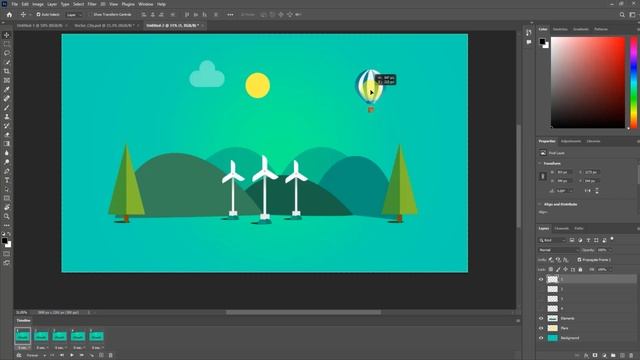The width and height of the screenshot is (640, 360).
Task: Click the hue slider strip
Action: pos(634,82)
